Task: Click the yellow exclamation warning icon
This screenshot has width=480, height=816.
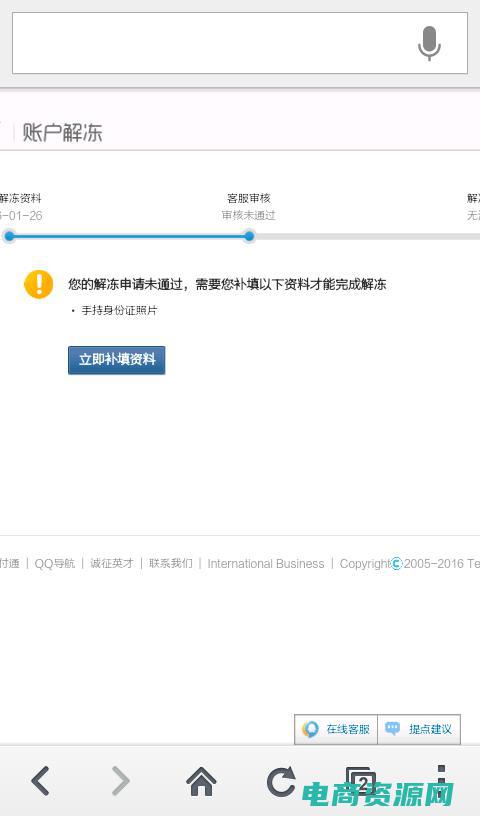Action: tap(39, 284)
